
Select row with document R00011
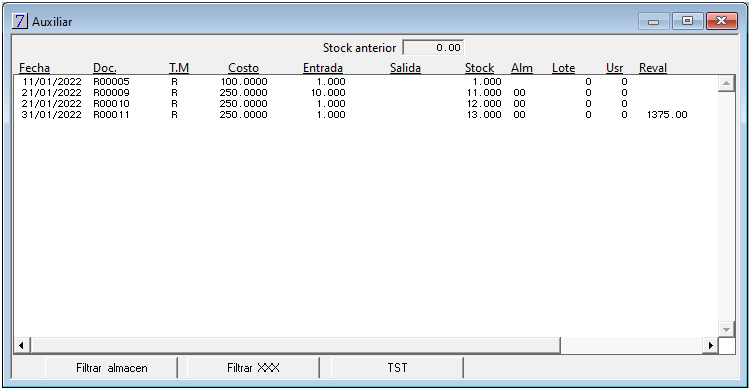[366, 115]
